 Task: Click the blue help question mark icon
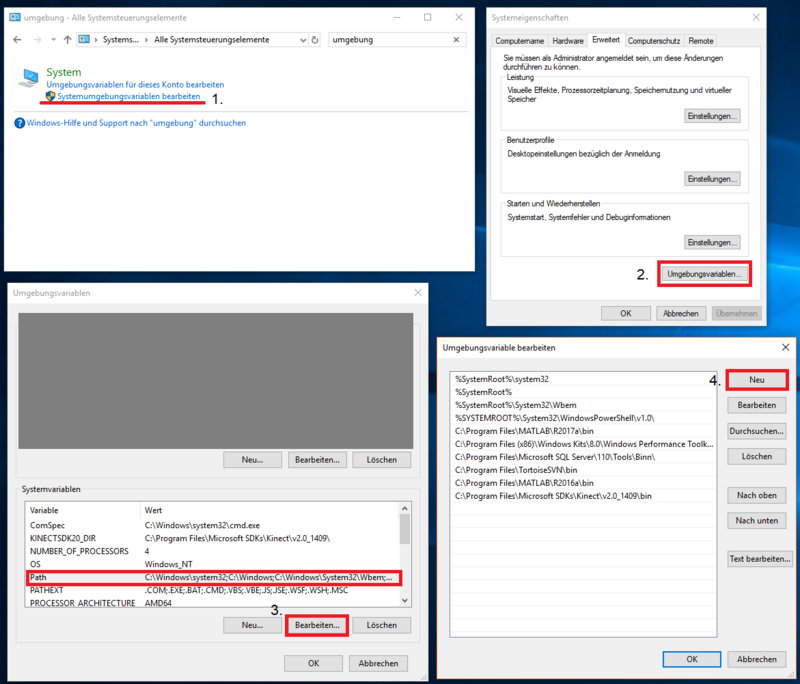19,123
